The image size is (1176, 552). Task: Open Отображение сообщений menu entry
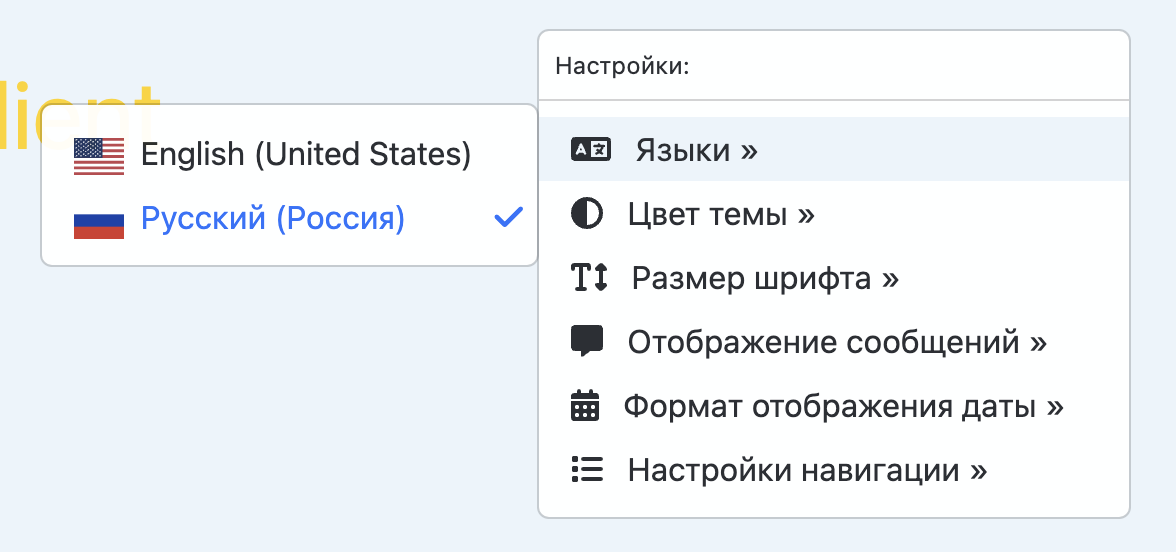837,342
